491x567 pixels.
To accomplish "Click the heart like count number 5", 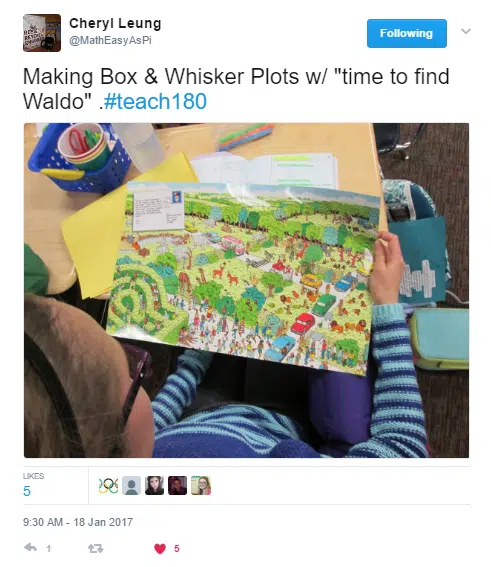I will [176, 549].
